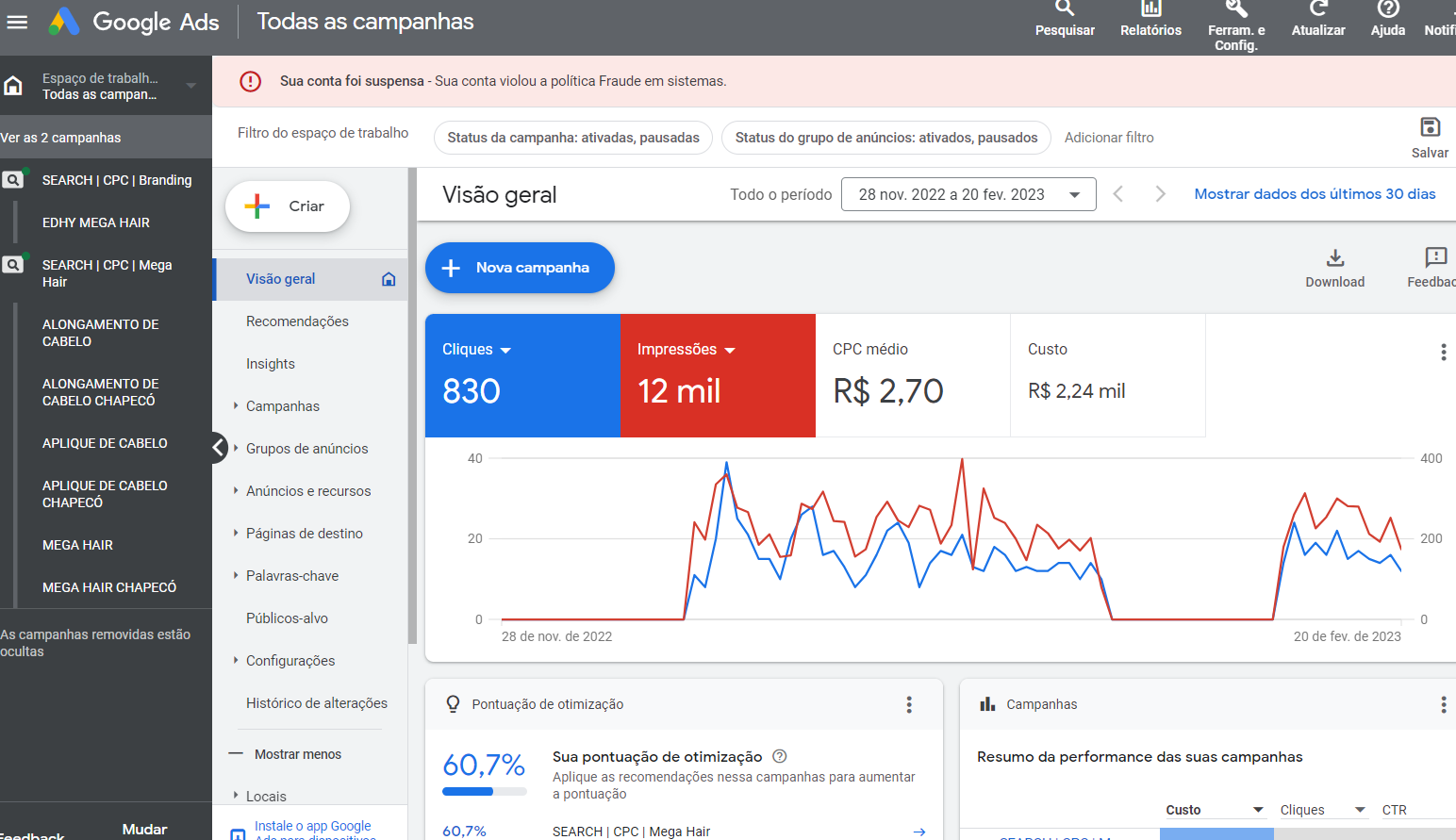Open Cliques metric dropdown
This screenshot has width=1456, height=840.
click(x=505, y=350)
